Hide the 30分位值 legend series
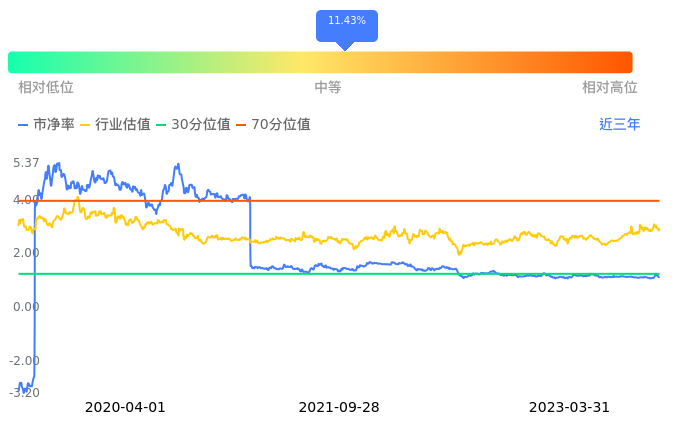Viewport: 686px width, 442px height. click(193, 125)
